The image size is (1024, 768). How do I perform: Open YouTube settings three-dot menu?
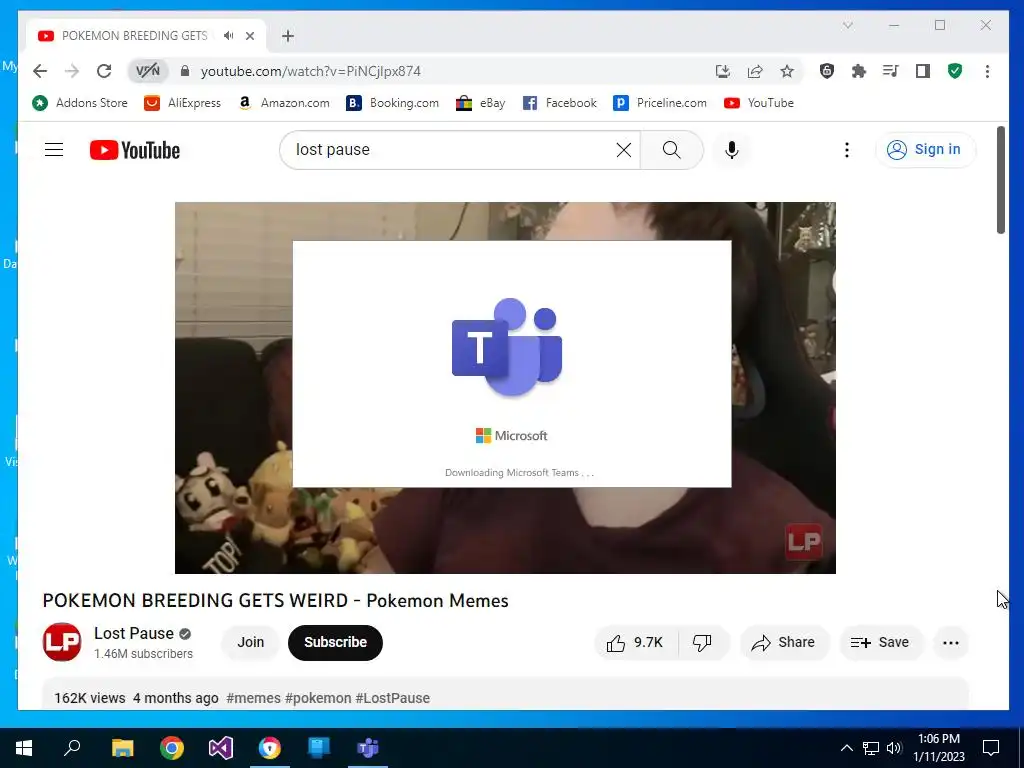click(x=847, y=150)
